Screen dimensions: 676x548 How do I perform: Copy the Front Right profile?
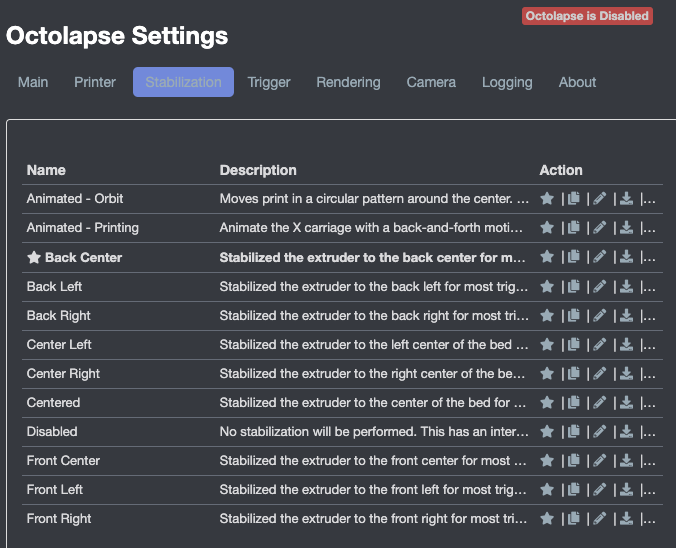pyautogui.click(x=574, y=518)
